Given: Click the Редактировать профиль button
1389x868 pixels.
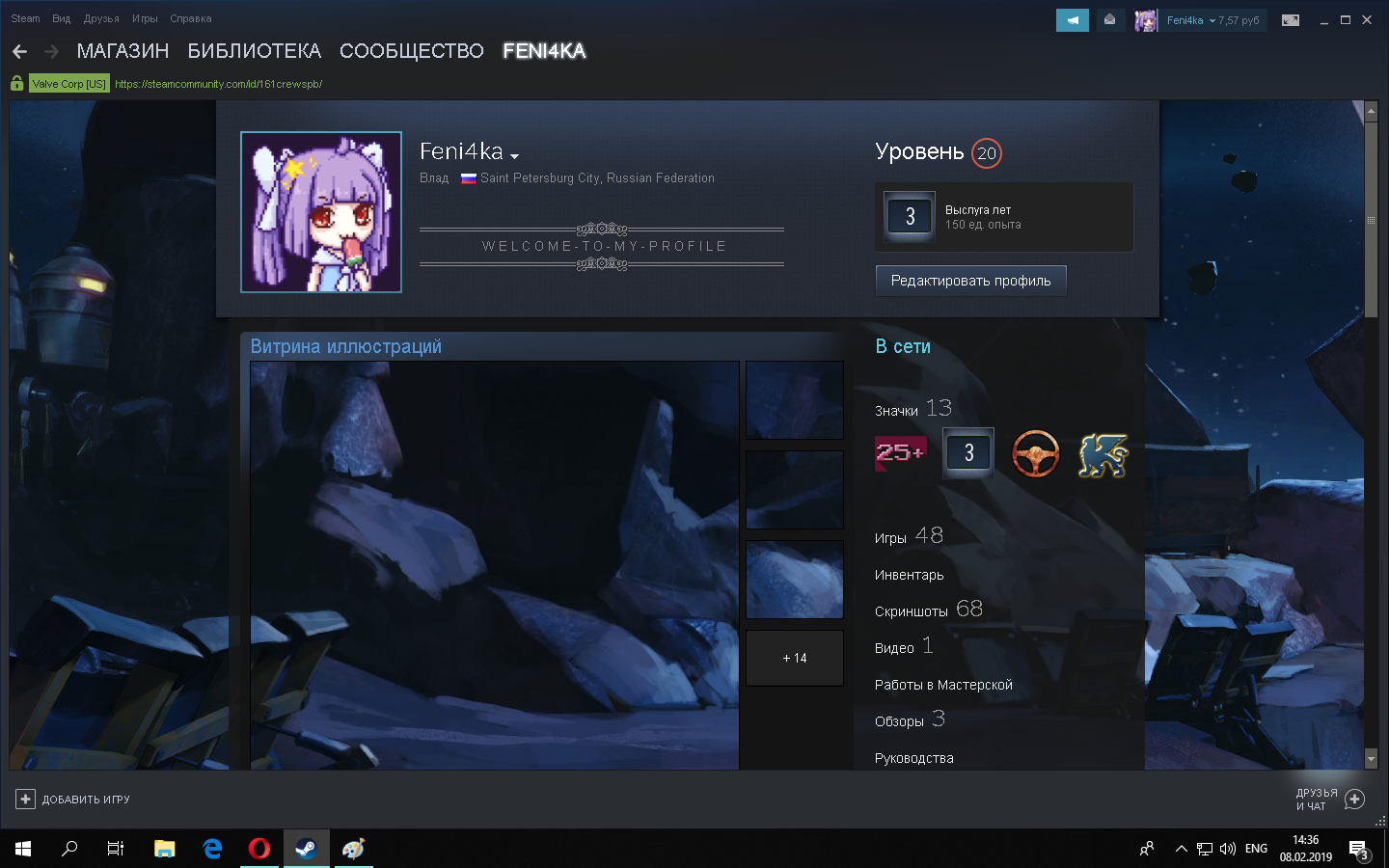Looking at the screenshot, I should [x=970, y=281].
